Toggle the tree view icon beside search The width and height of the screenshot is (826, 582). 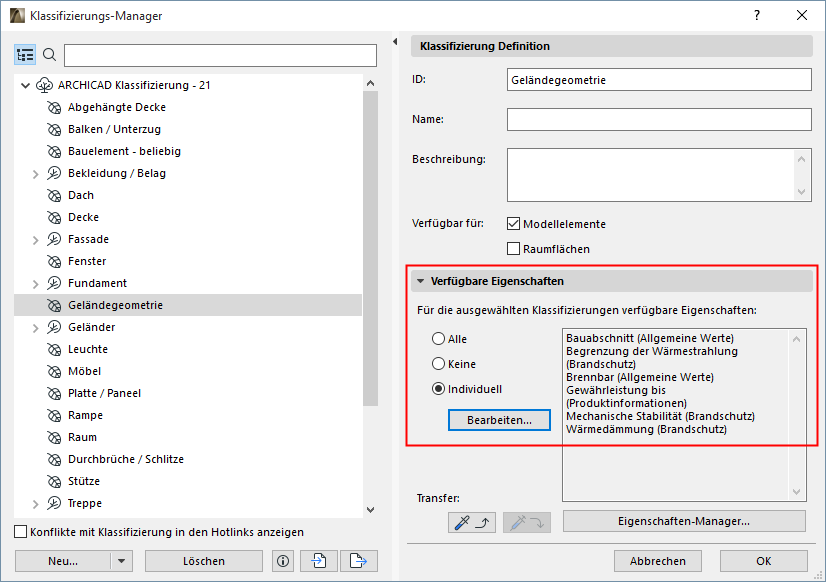[x=25, y=55]
